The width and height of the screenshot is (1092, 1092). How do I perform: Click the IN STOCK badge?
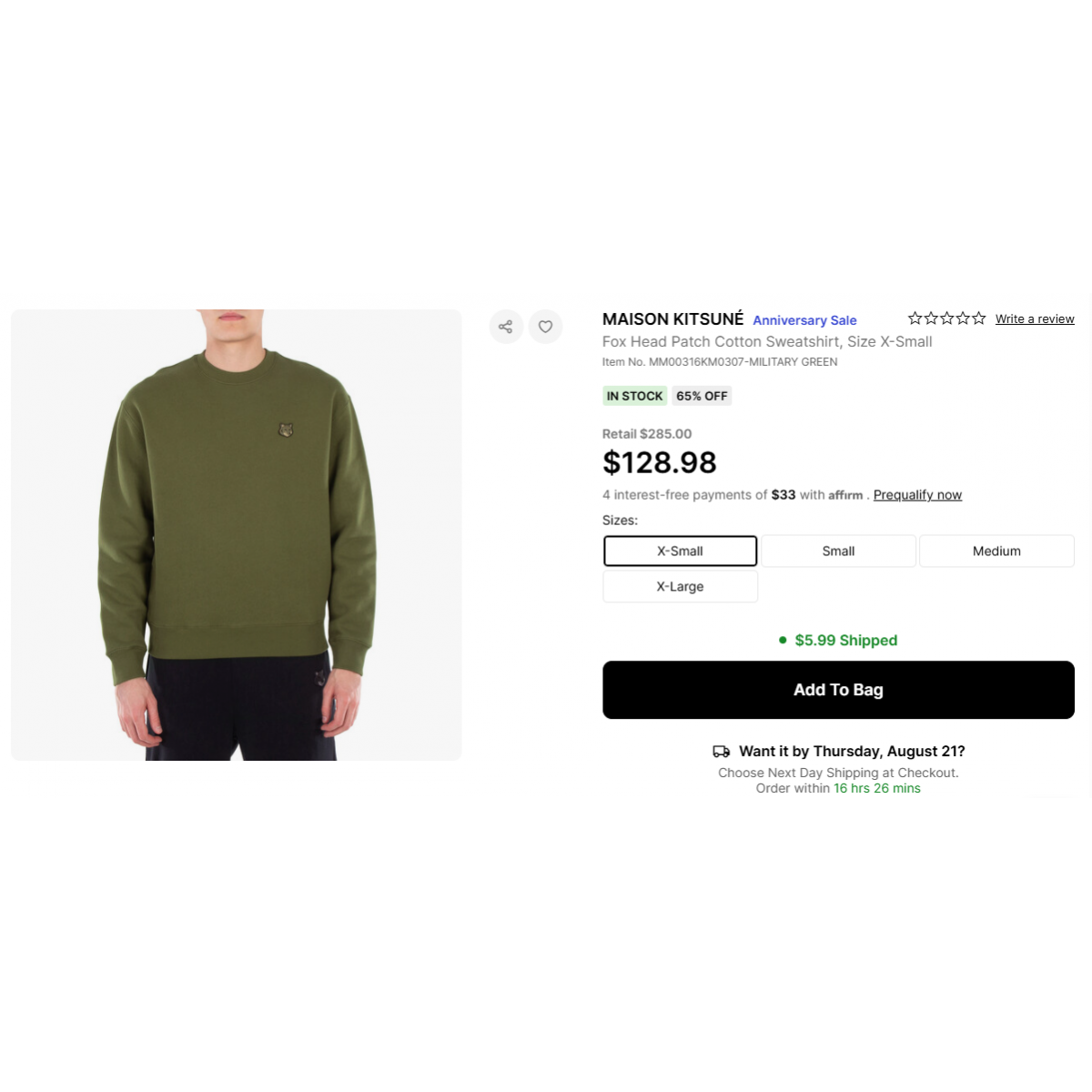pyautogui.click(x=634, y=396)
